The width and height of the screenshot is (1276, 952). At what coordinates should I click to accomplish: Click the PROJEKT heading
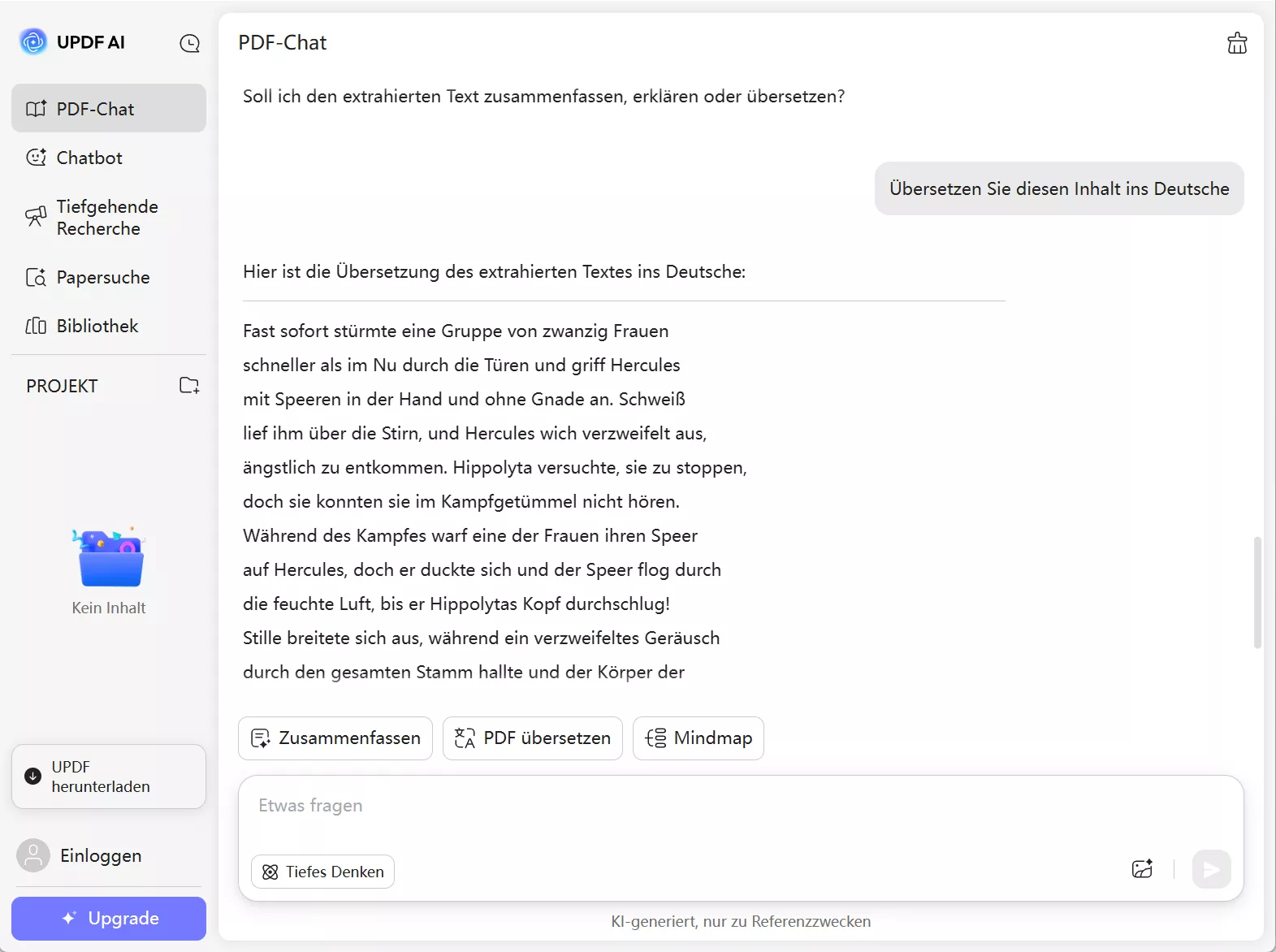(62, 386)
